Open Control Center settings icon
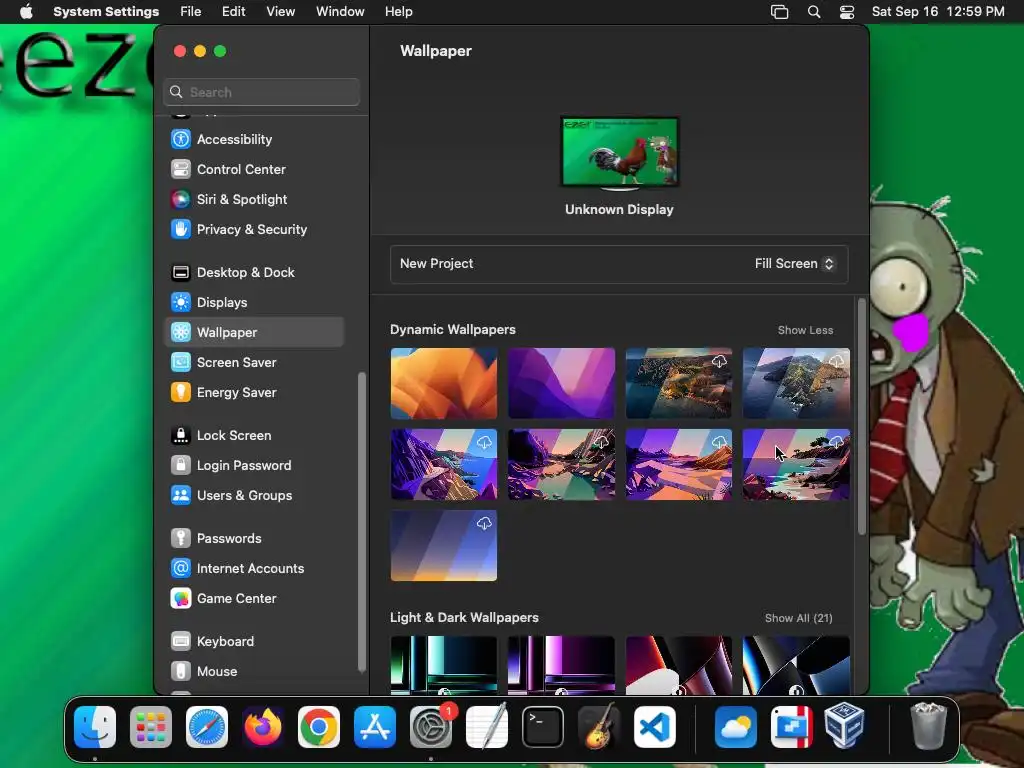The width and height of the screenshot is (1024, 768). [x=181, y=169]
